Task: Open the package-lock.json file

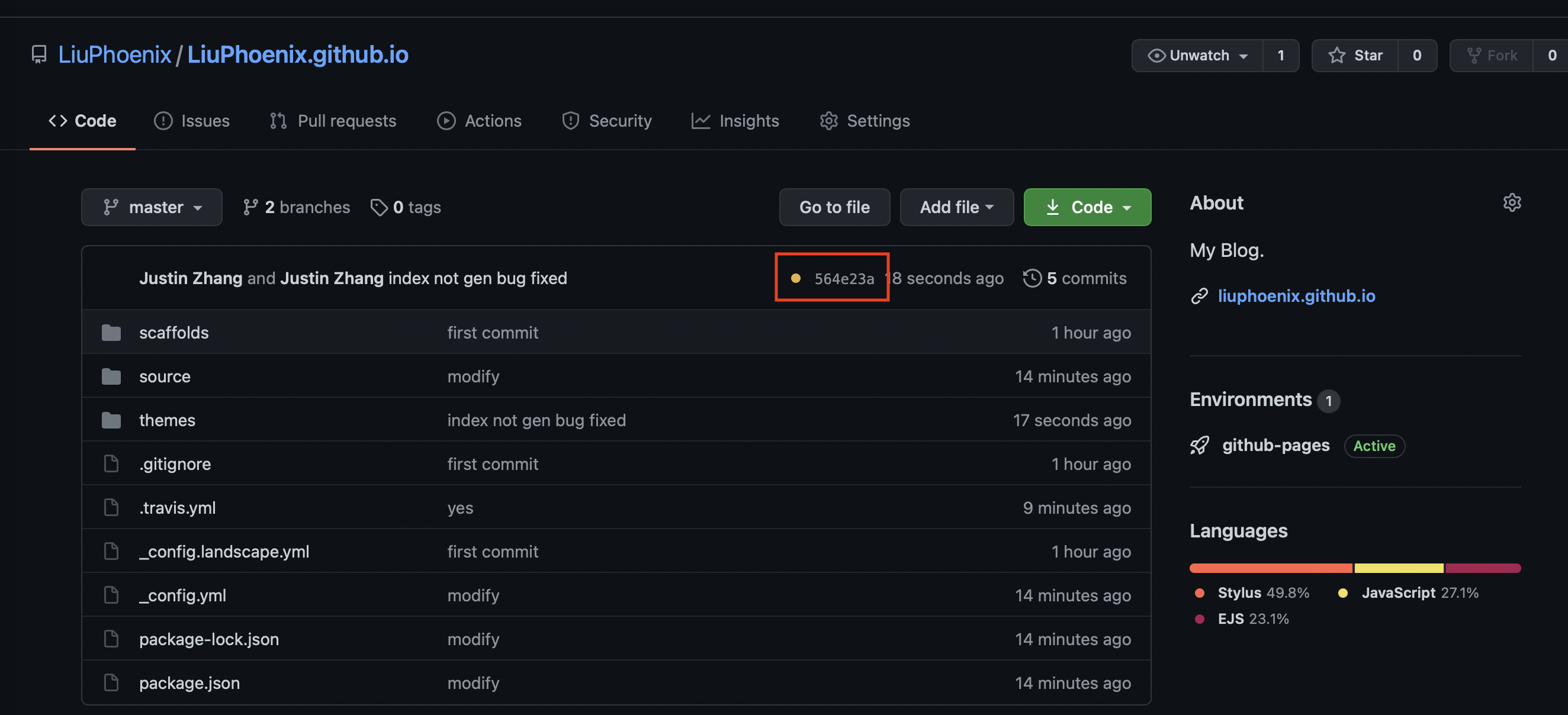Action: [x=209, y=639]
